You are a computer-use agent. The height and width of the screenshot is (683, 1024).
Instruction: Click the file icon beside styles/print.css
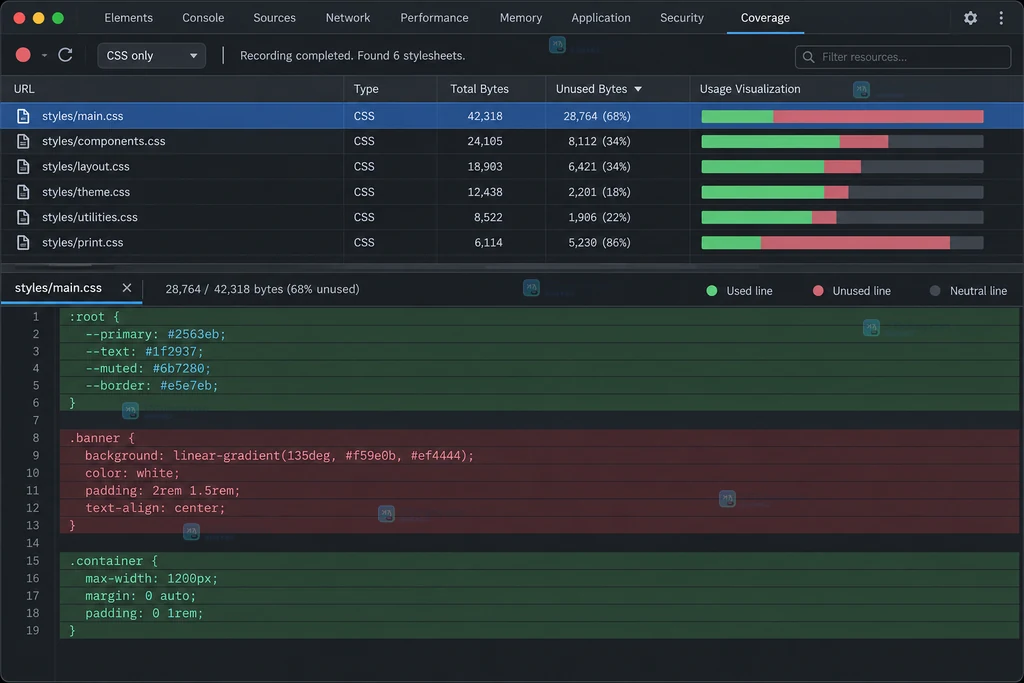pyautogui.click(x=23, y=242)
